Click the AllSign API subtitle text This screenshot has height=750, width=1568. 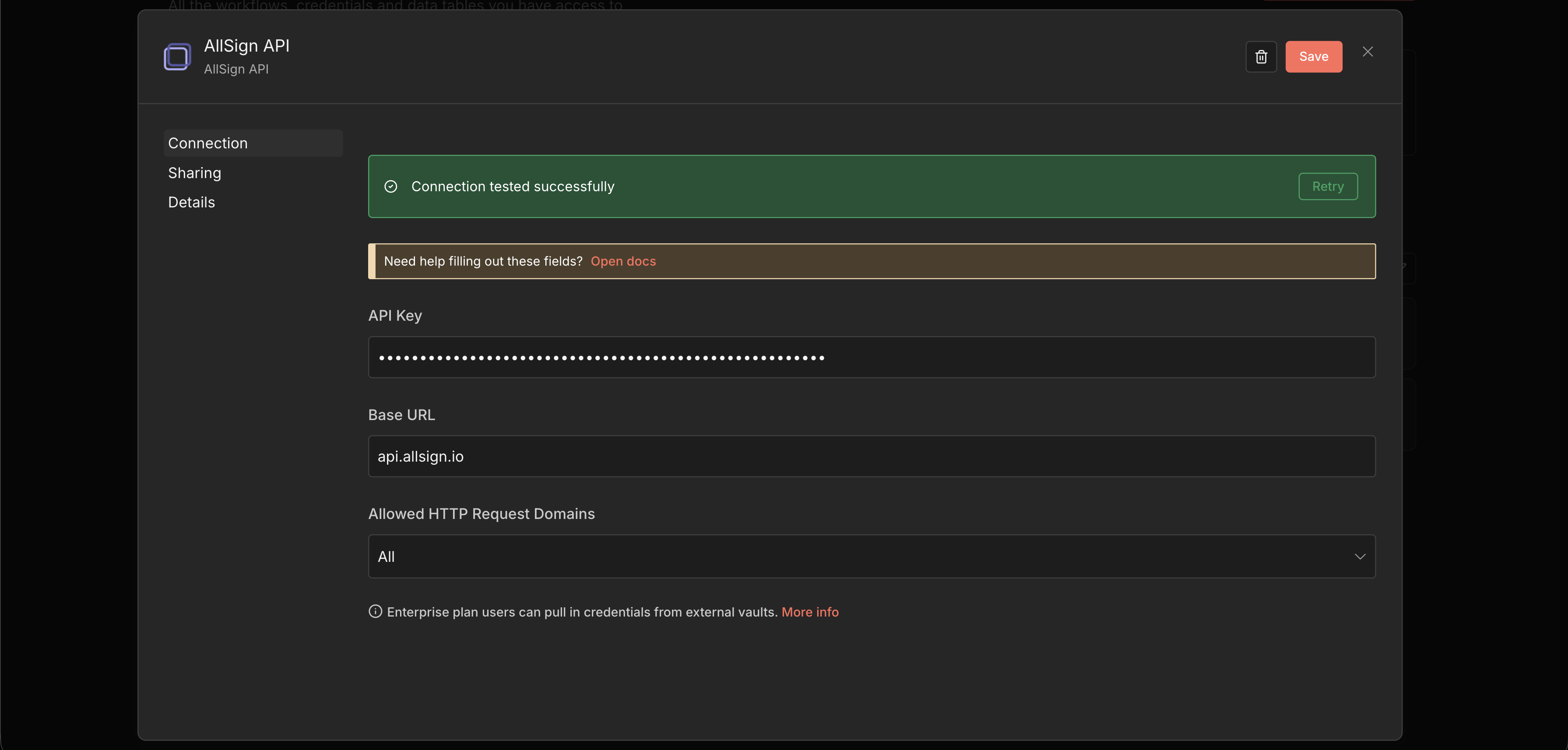[236, 69]
